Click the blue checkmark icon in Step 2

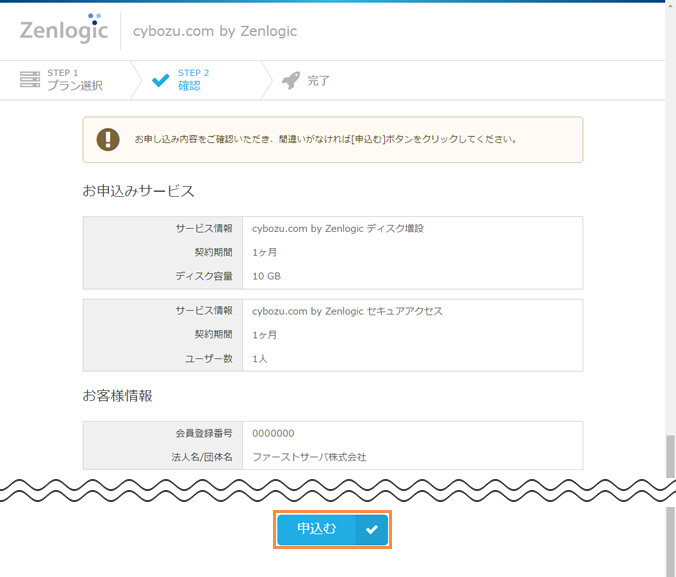[160, 81]
